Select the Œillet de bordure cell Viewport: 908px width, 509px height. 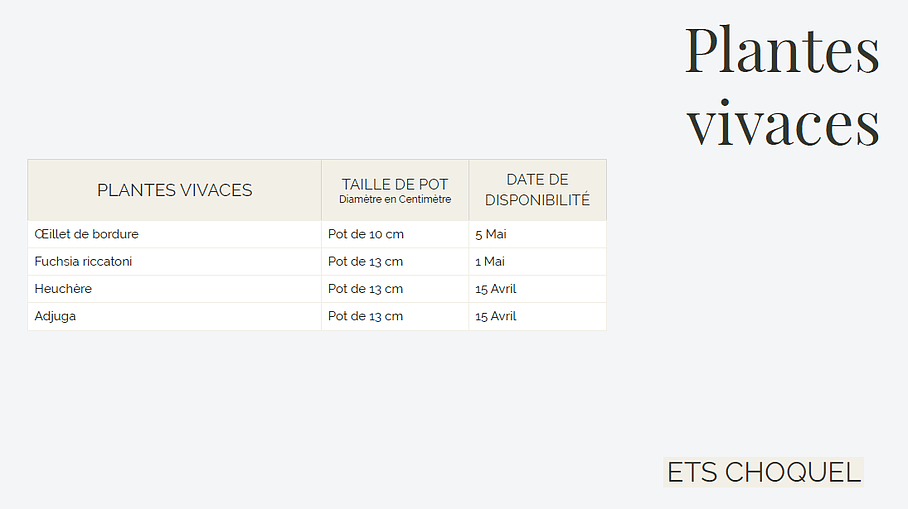click(86, 234)
